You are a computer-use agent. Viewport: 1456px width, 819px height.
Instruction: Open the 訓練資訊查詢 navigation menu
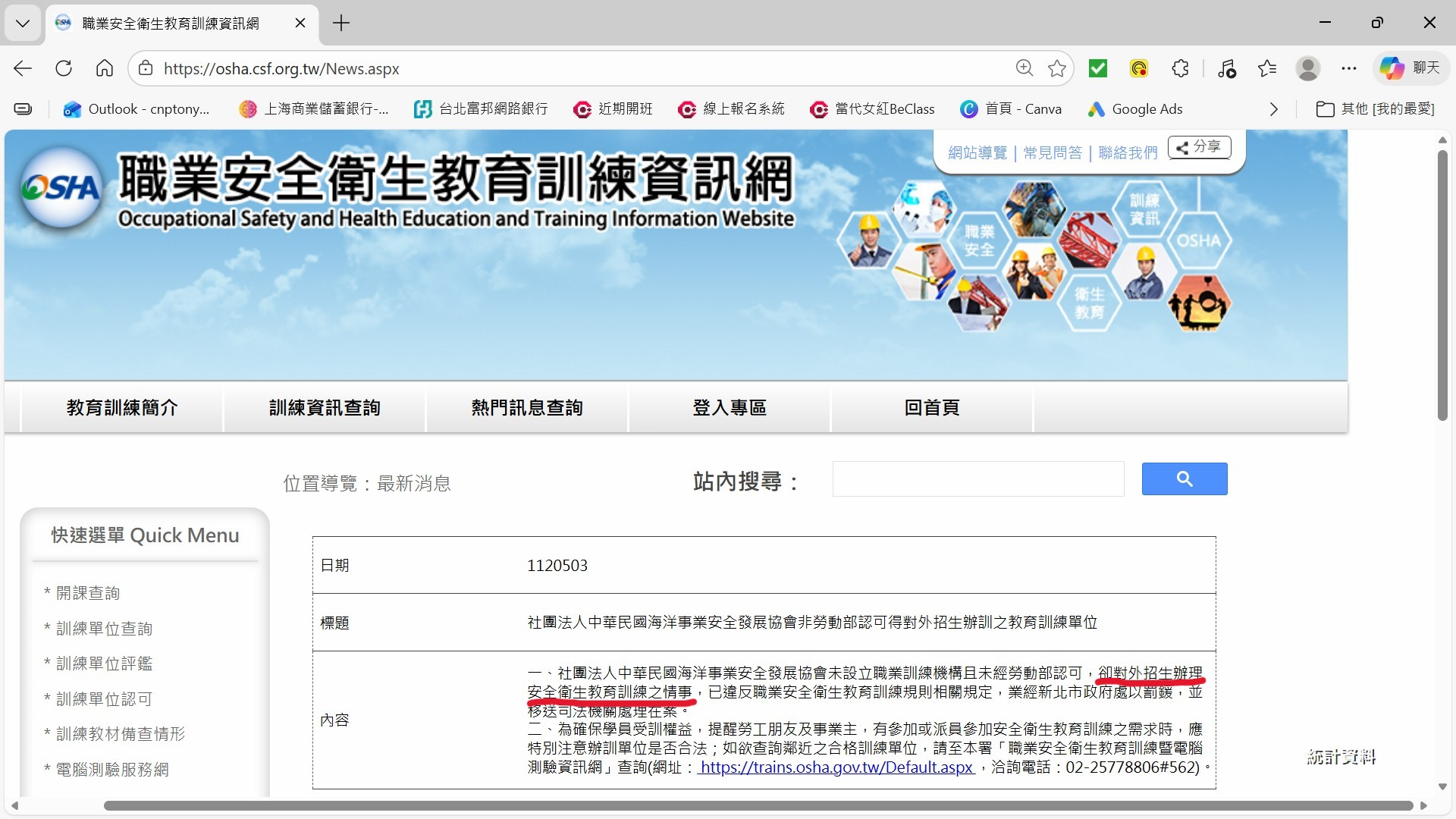[325, 408]
